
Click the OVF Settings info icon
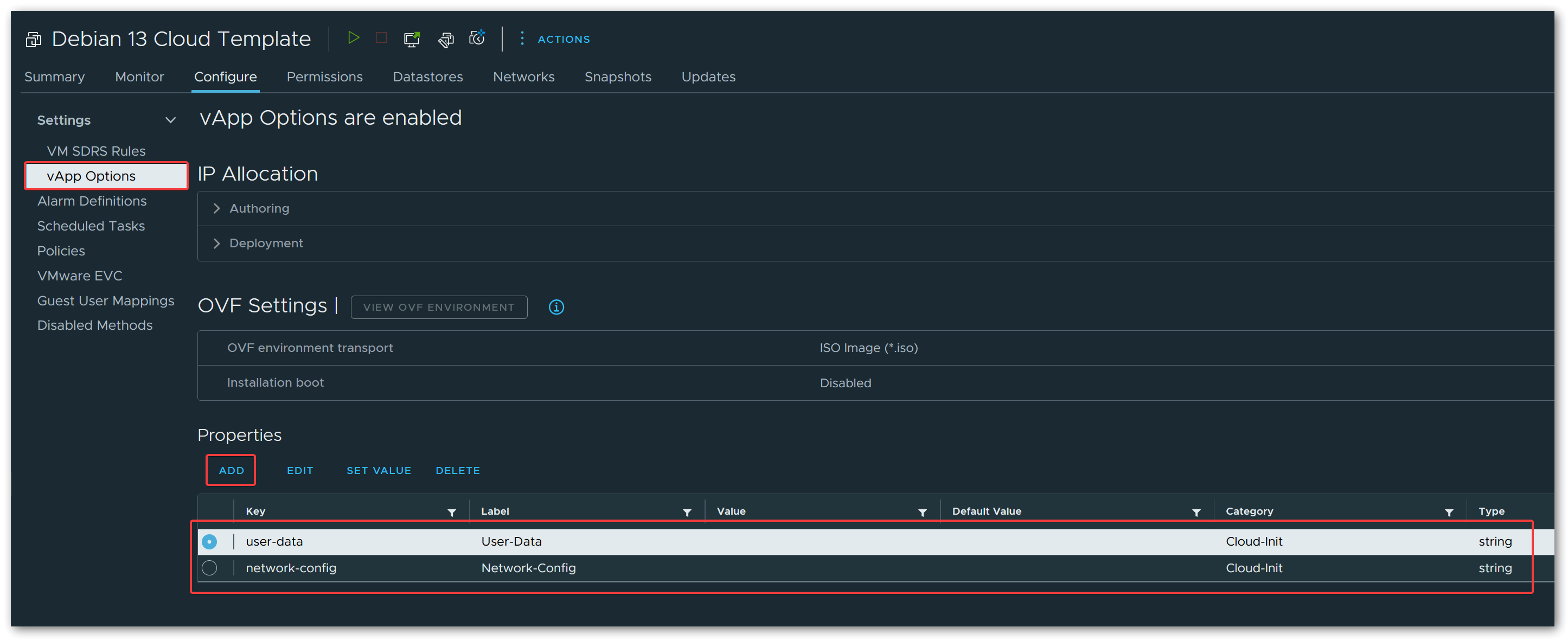[556, 307]
